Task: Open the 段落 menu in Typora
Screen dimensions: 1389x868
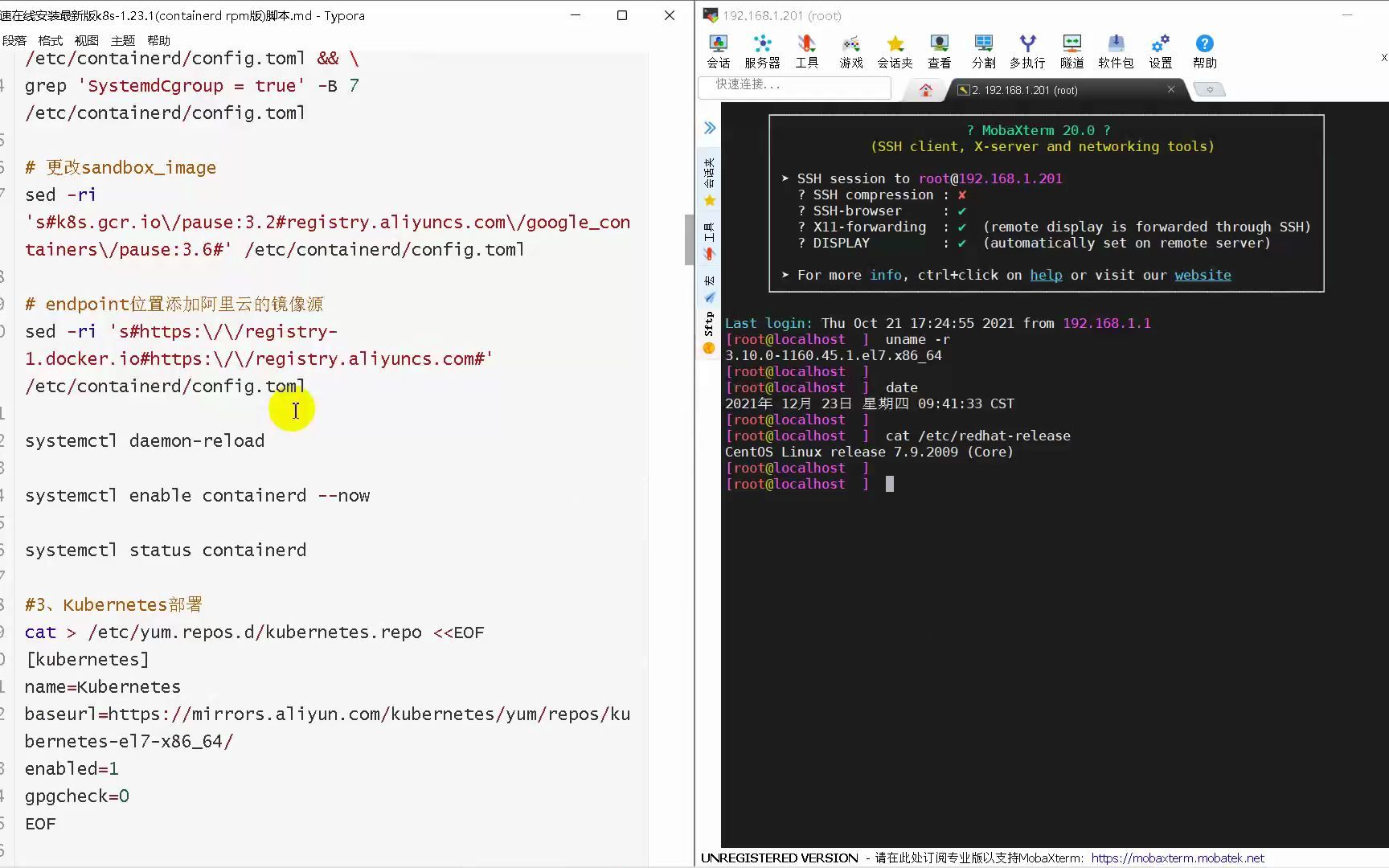Action: [14, 40]
